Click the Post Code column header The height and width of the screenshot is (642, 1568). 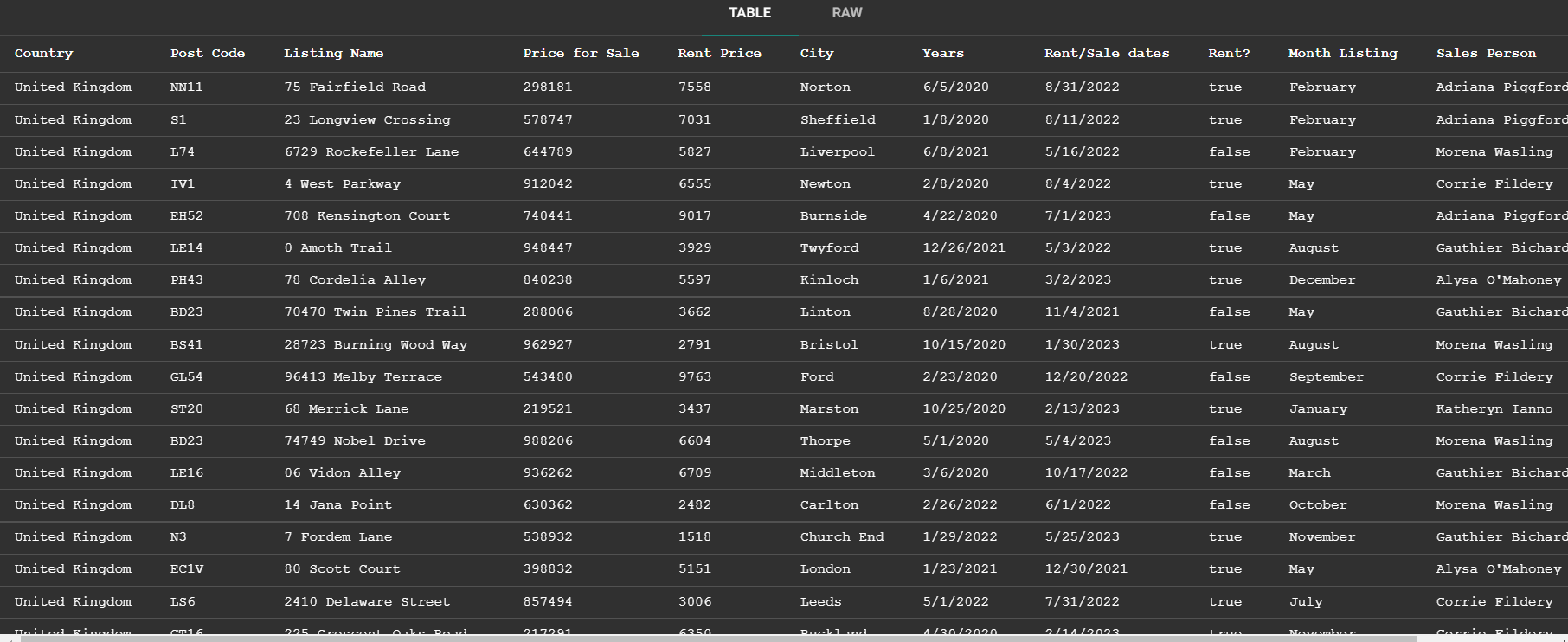tap(208, 54)
